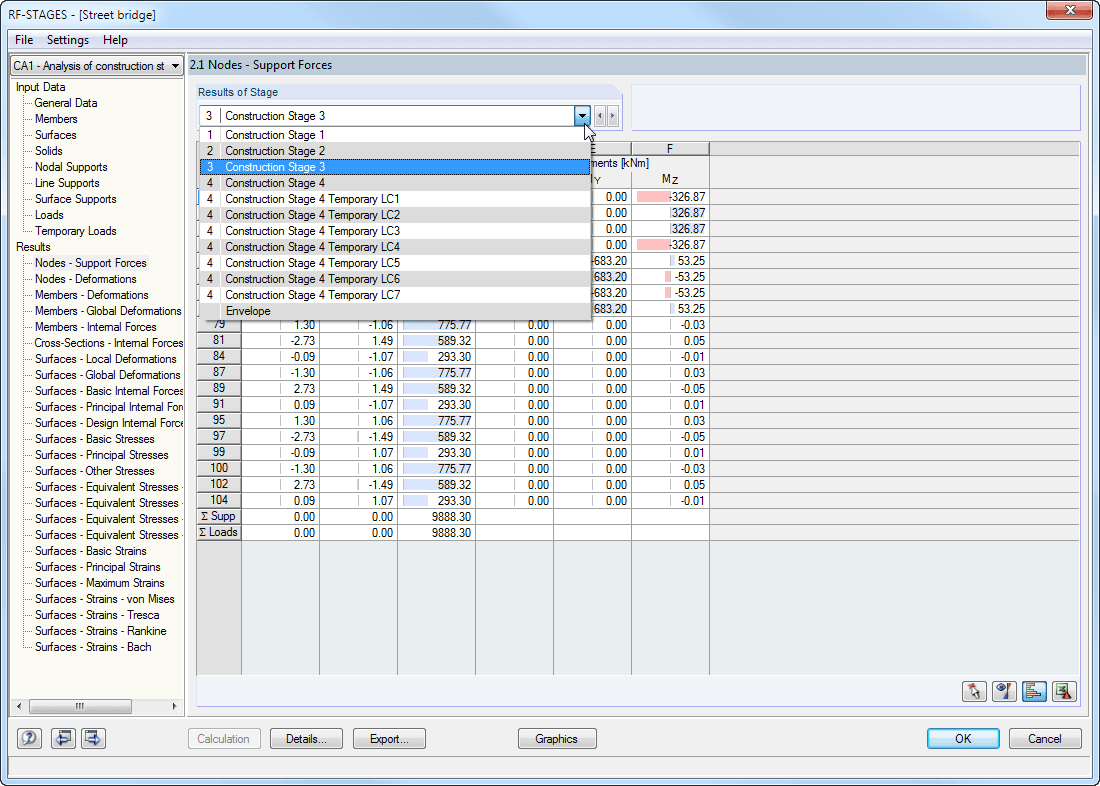Select row header for node 79
1100x786 pixels.
tap(219, 325)
